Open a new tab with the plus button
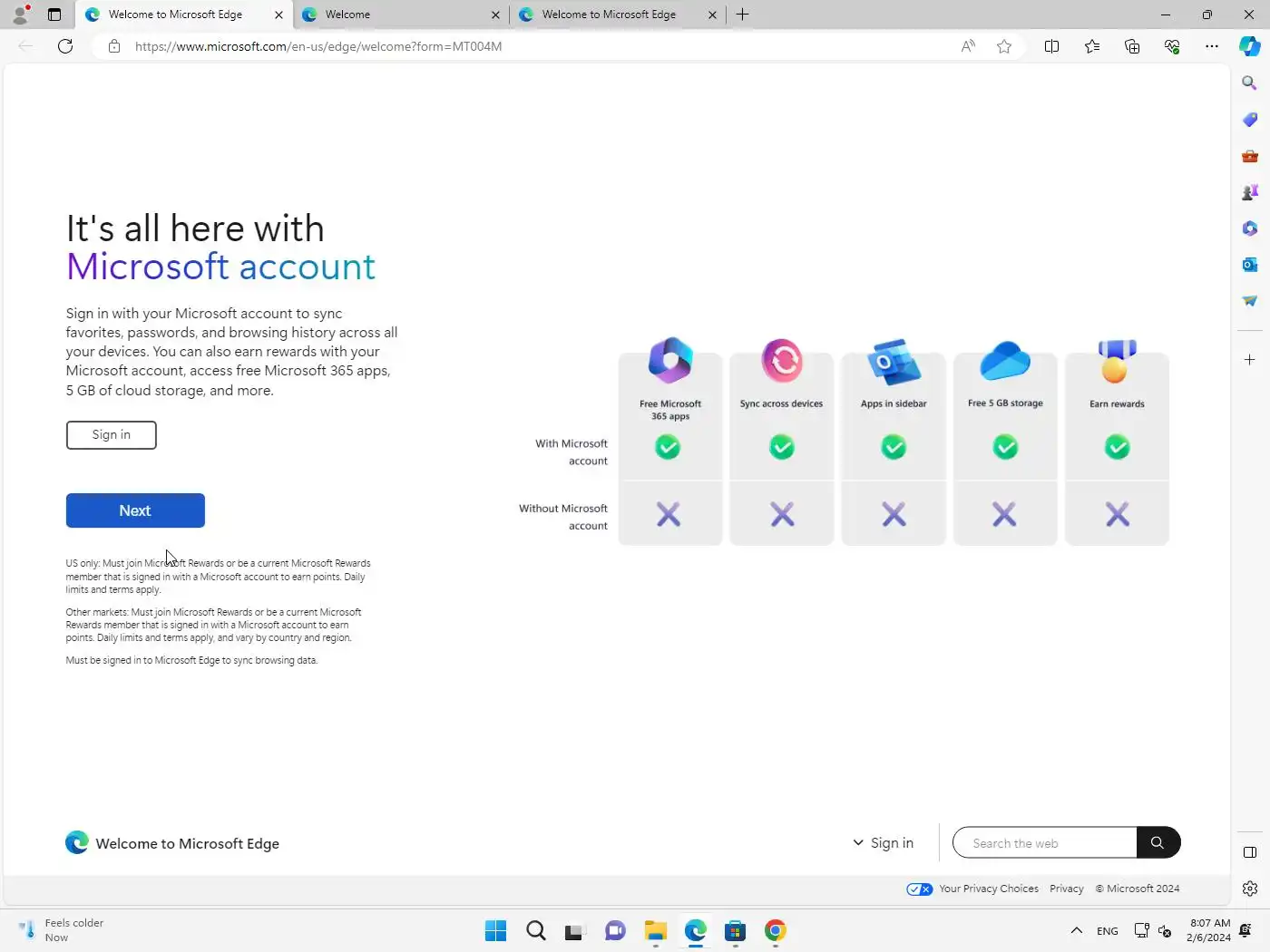This screenshot has height=952, width=1270. [742, 15]
